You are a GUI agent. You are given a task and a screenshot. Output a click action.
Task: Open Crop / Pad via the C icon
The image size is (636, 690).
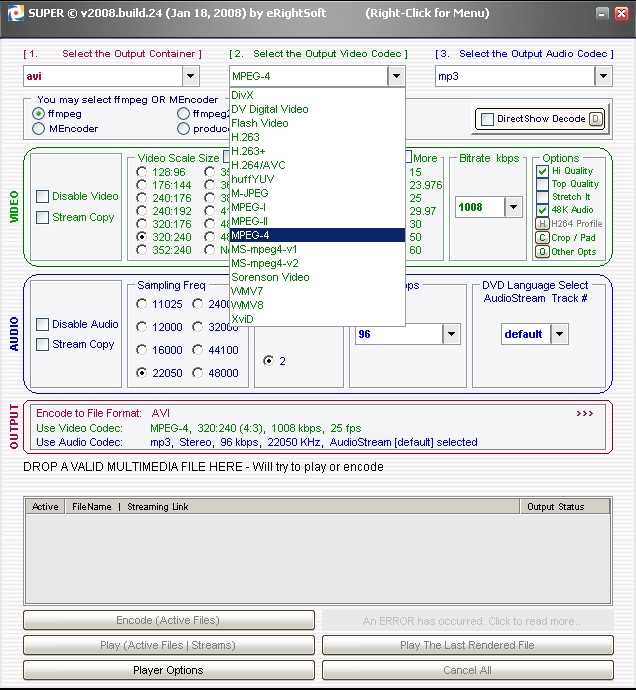pyautogui.click(x=542, y=238)
